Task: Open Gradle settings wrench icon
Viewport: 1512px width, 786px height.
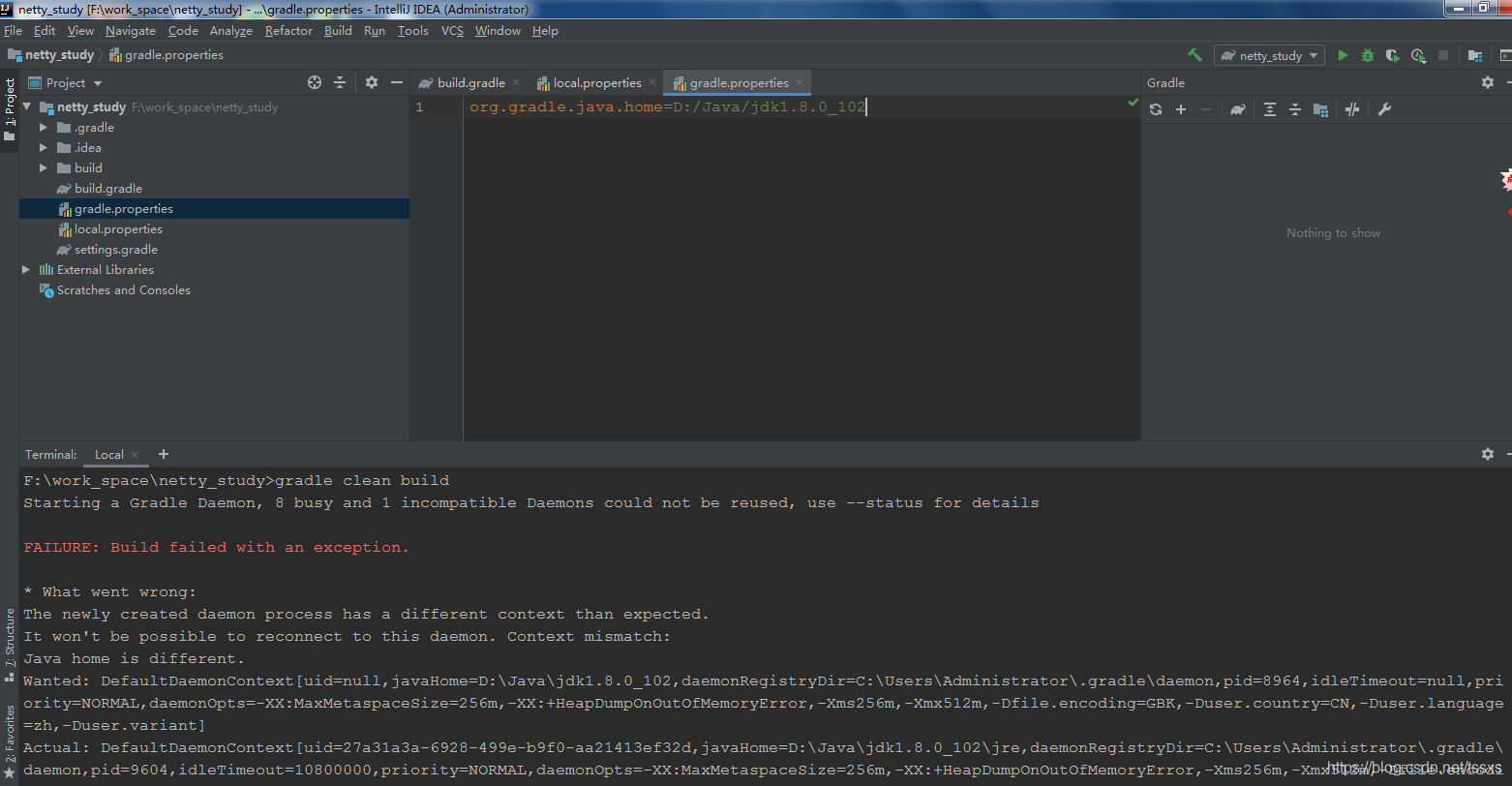Action: (x=1384, y=109)
